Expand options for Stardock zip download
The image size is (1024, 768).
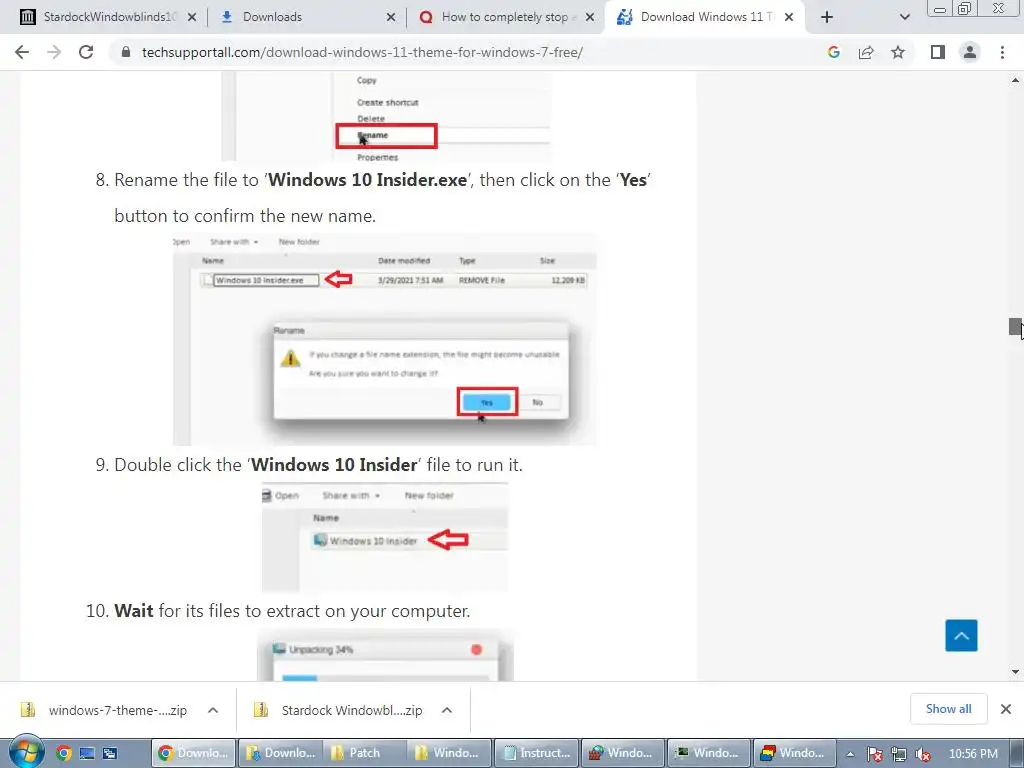(447, 710)
